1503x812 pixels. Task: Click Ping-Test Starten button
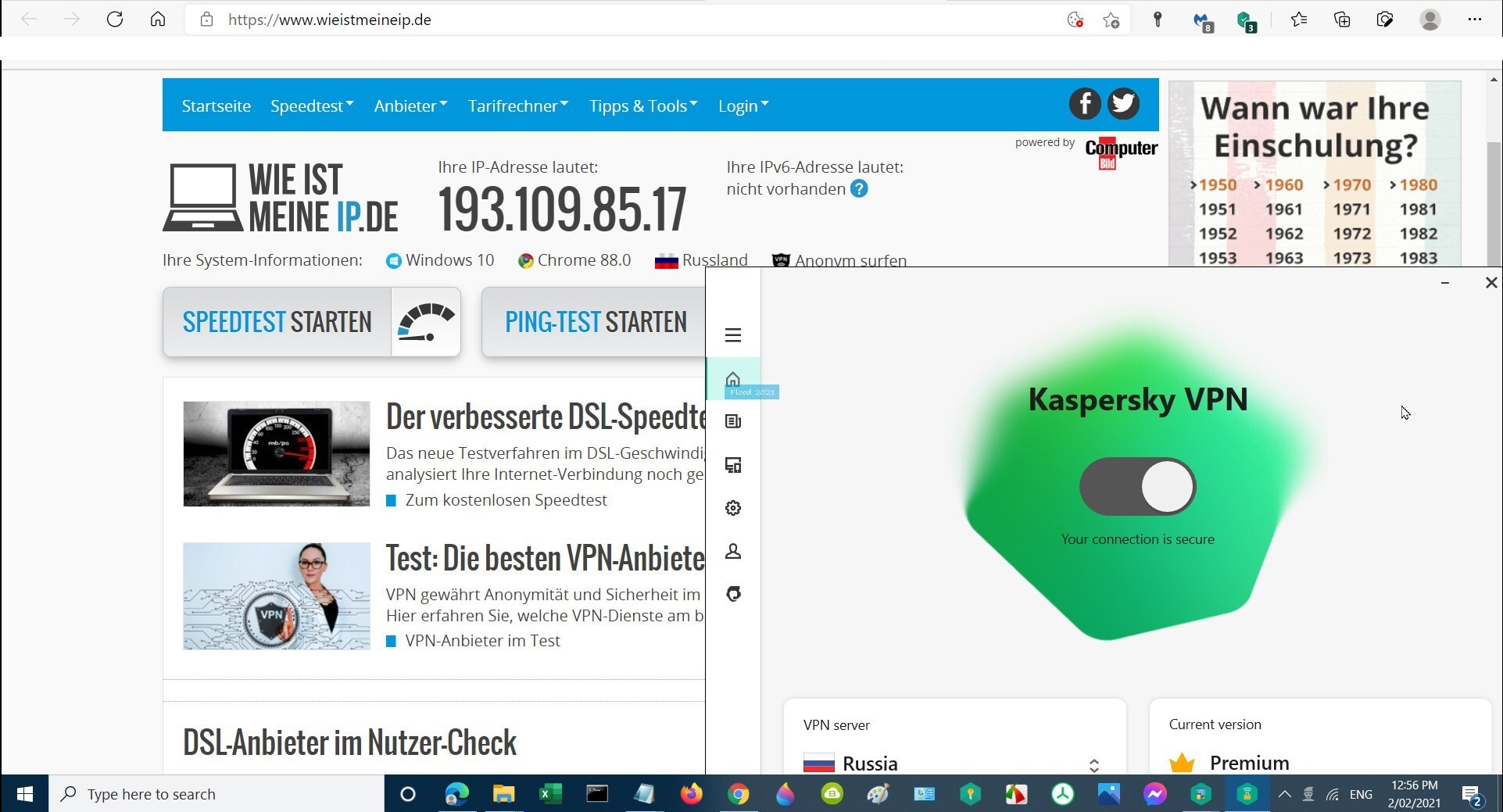coord(594,322)
